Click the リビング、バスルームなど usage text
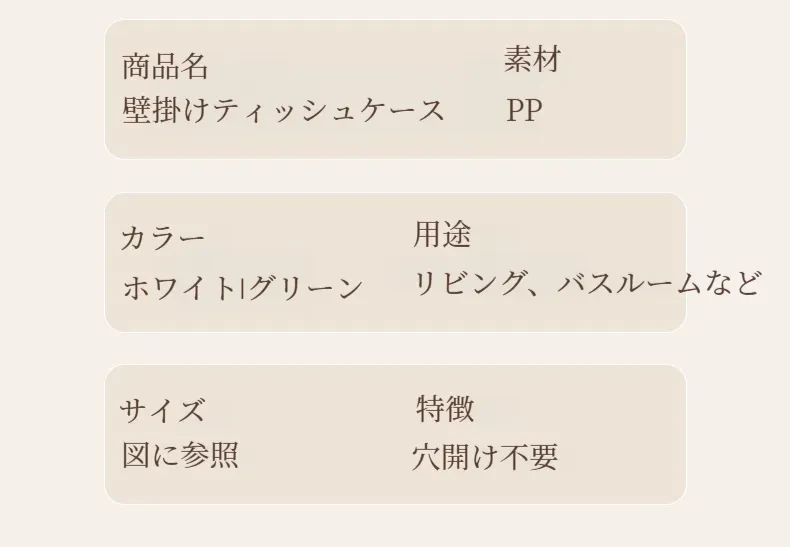The image size is (790, 547). [586, 283]
